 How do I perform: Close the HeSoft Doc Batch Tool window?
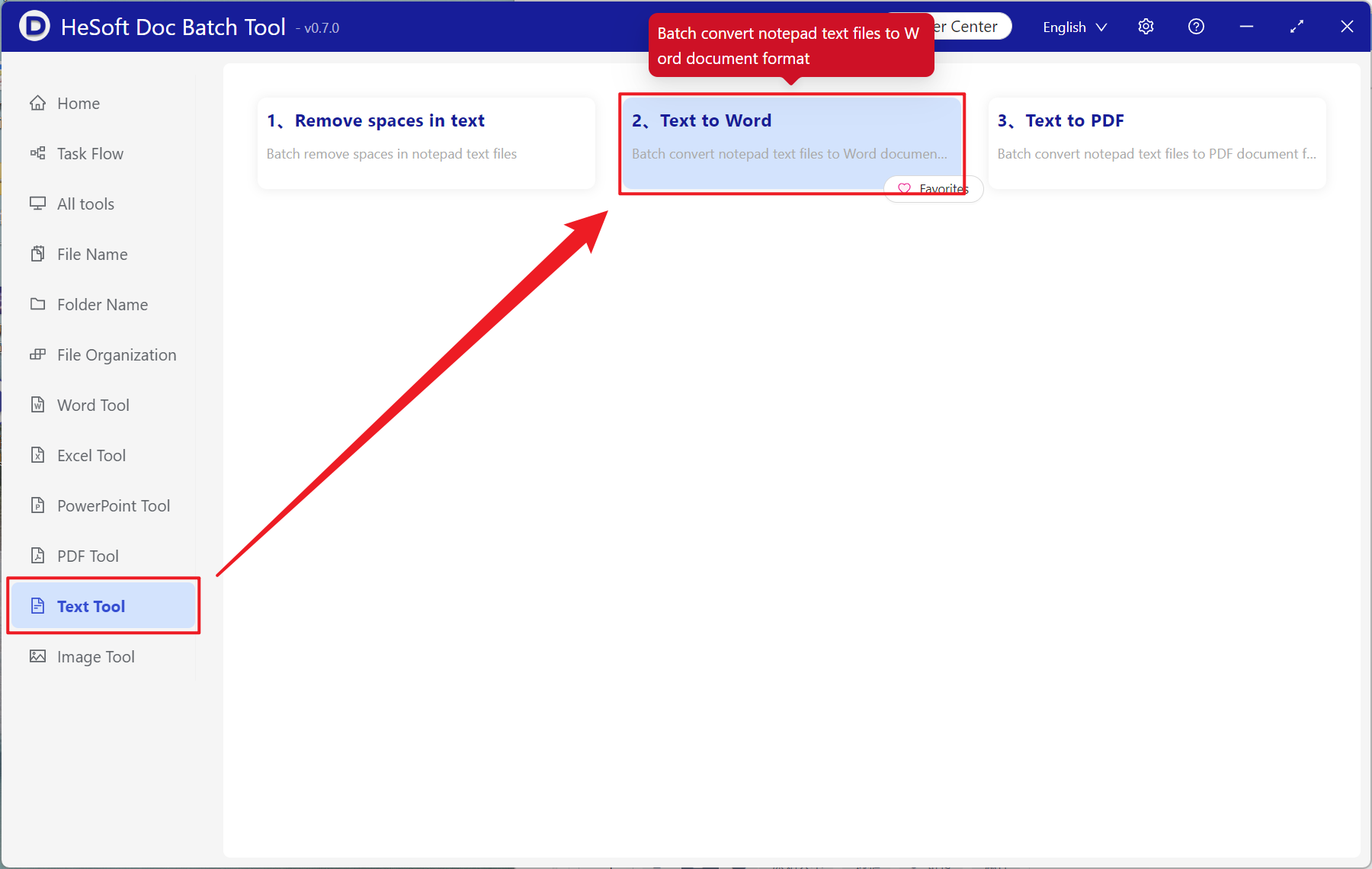(1347, 27)
